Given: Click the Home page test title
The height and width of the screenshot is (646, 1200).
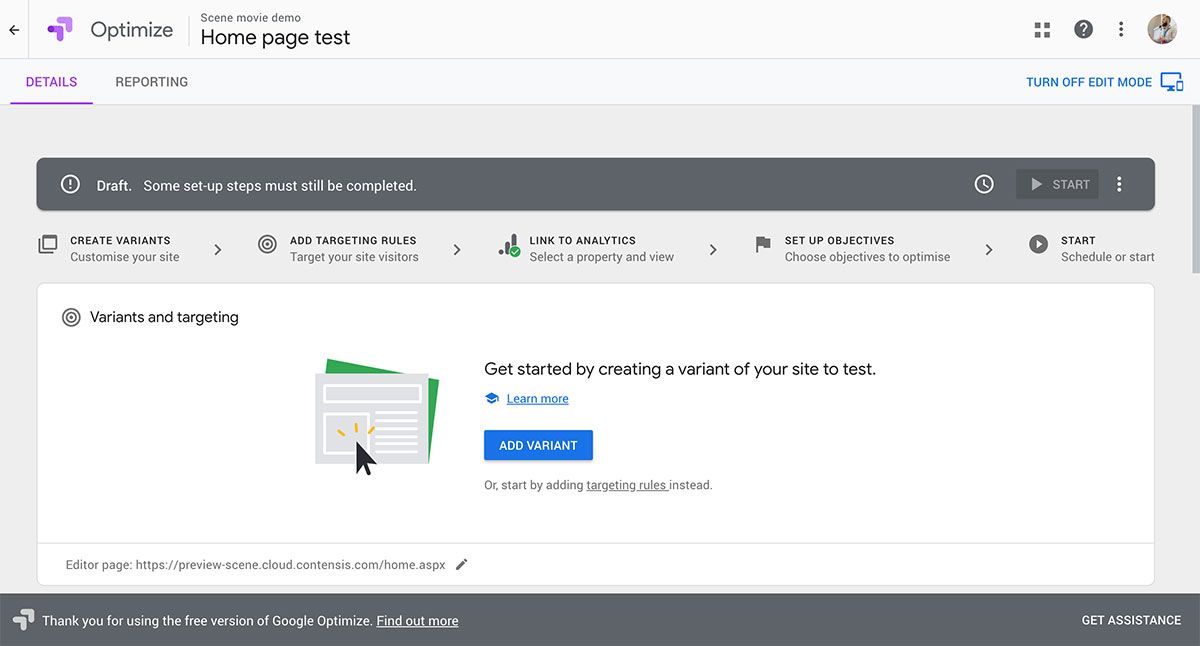Looking at the screenshot, I should point(276,38).
